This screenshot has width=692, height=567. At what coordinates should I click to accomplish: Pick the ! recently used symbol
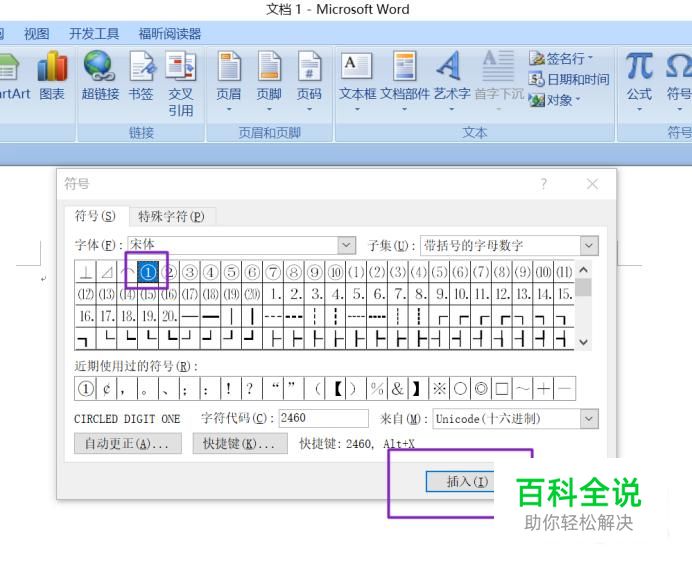coord(229,389)
